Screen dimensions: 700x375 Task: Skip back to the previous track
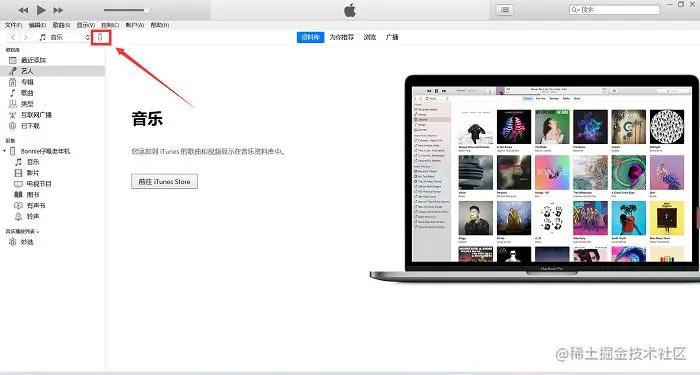pyautogui.click(x=23, y=10)
